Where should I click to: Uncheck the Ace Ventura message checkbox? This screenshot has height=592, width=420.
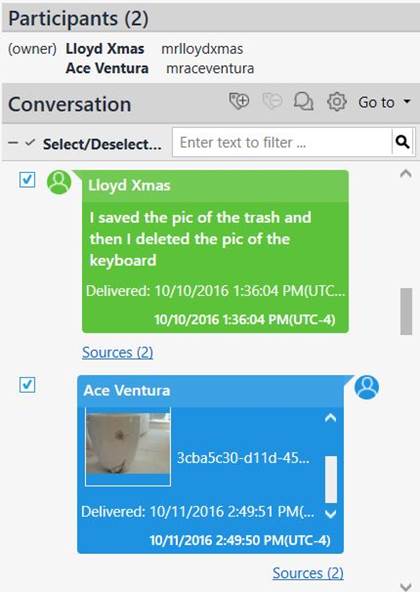(27, 385)
